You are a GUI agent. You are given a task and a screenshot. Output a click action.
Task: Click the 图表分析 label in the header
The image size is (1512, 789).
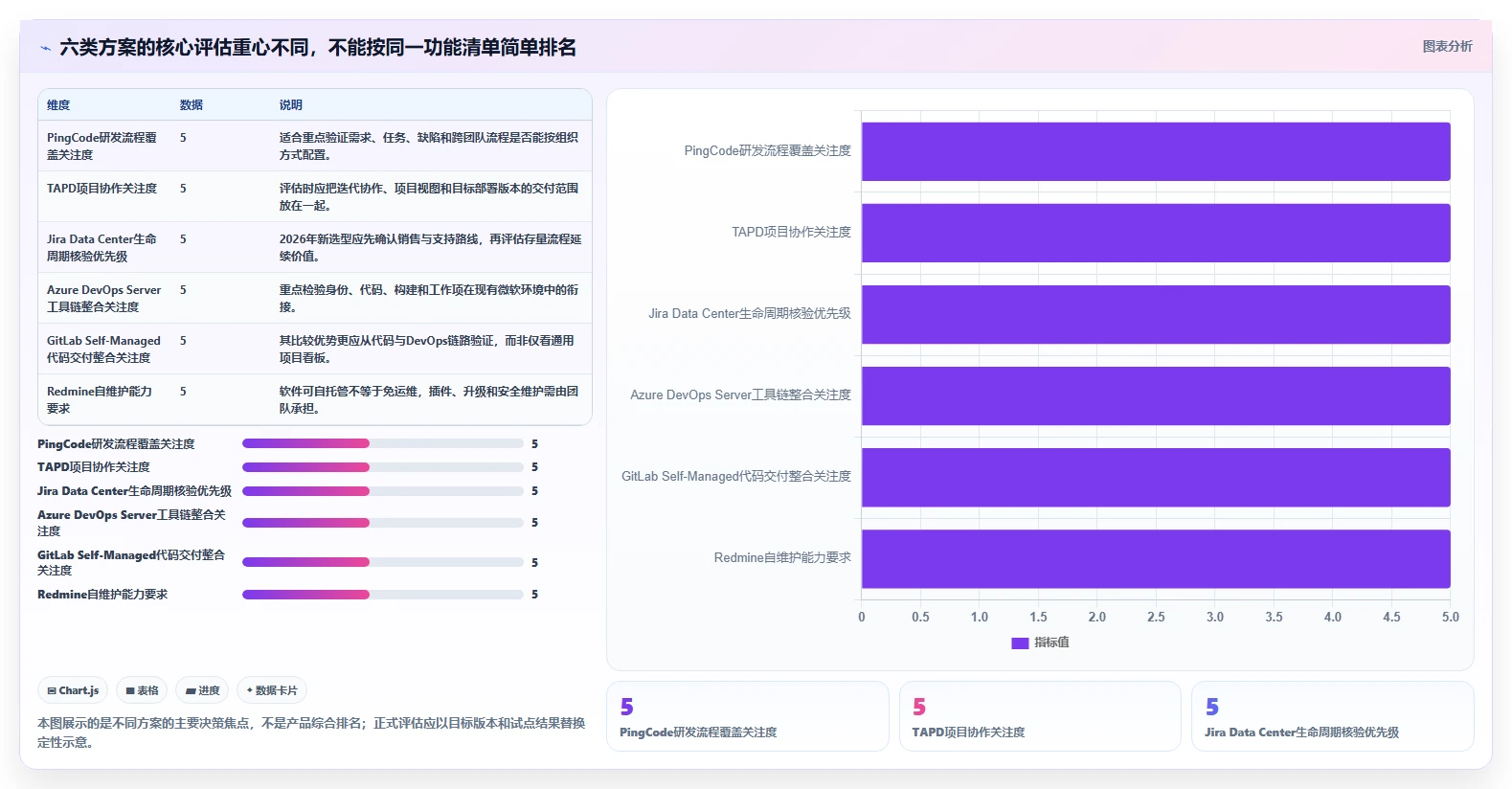pos(1447,46)
